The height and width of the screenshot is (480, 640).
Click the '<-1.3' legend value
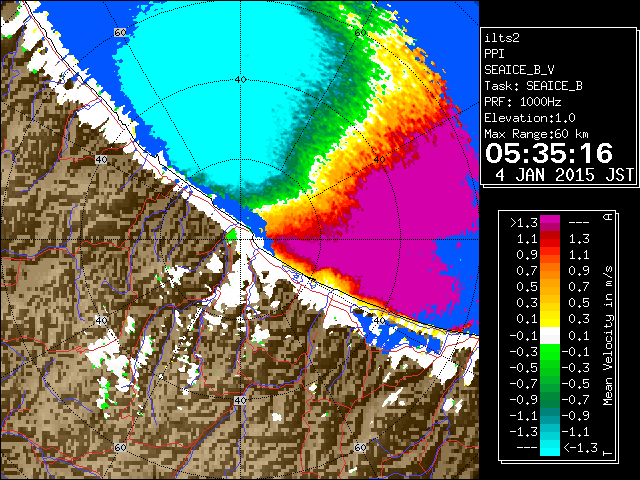[580, 447]
